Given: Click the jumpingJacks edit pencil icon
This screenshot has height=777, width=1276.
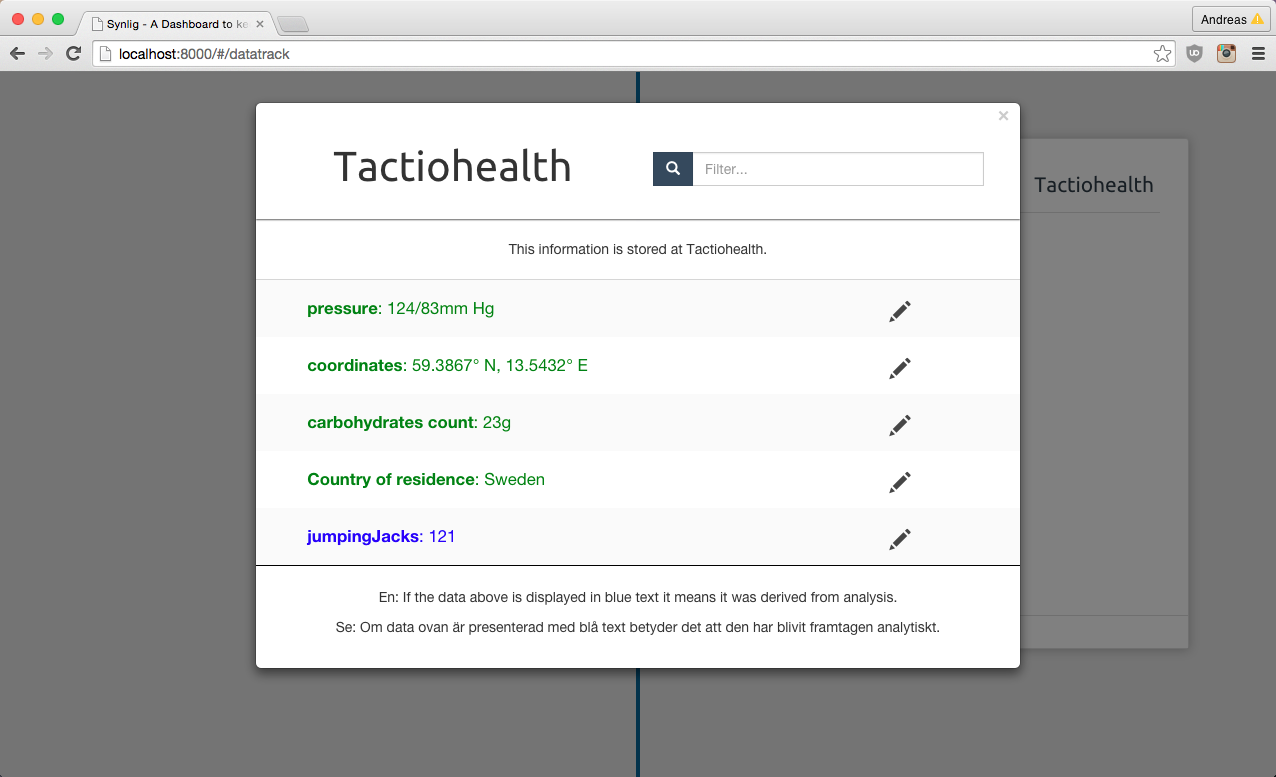Looking at the screenshot, I should [900, 539].
